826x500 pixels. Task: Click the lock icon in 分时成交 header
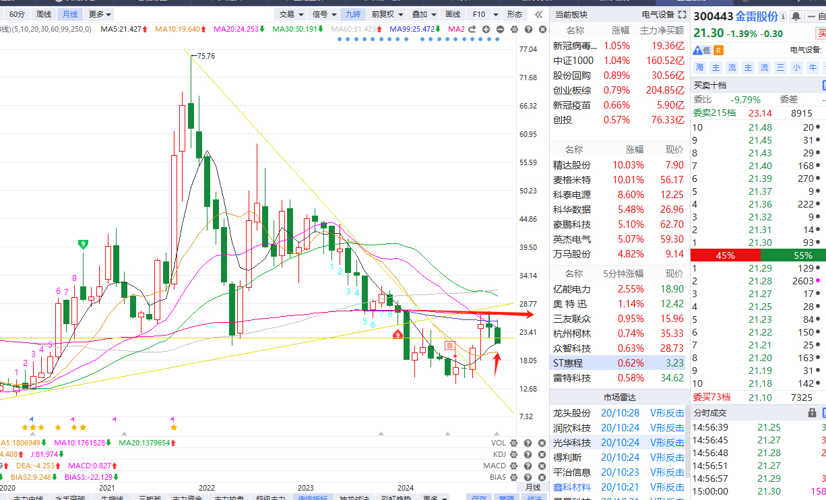tap(812, 414)
